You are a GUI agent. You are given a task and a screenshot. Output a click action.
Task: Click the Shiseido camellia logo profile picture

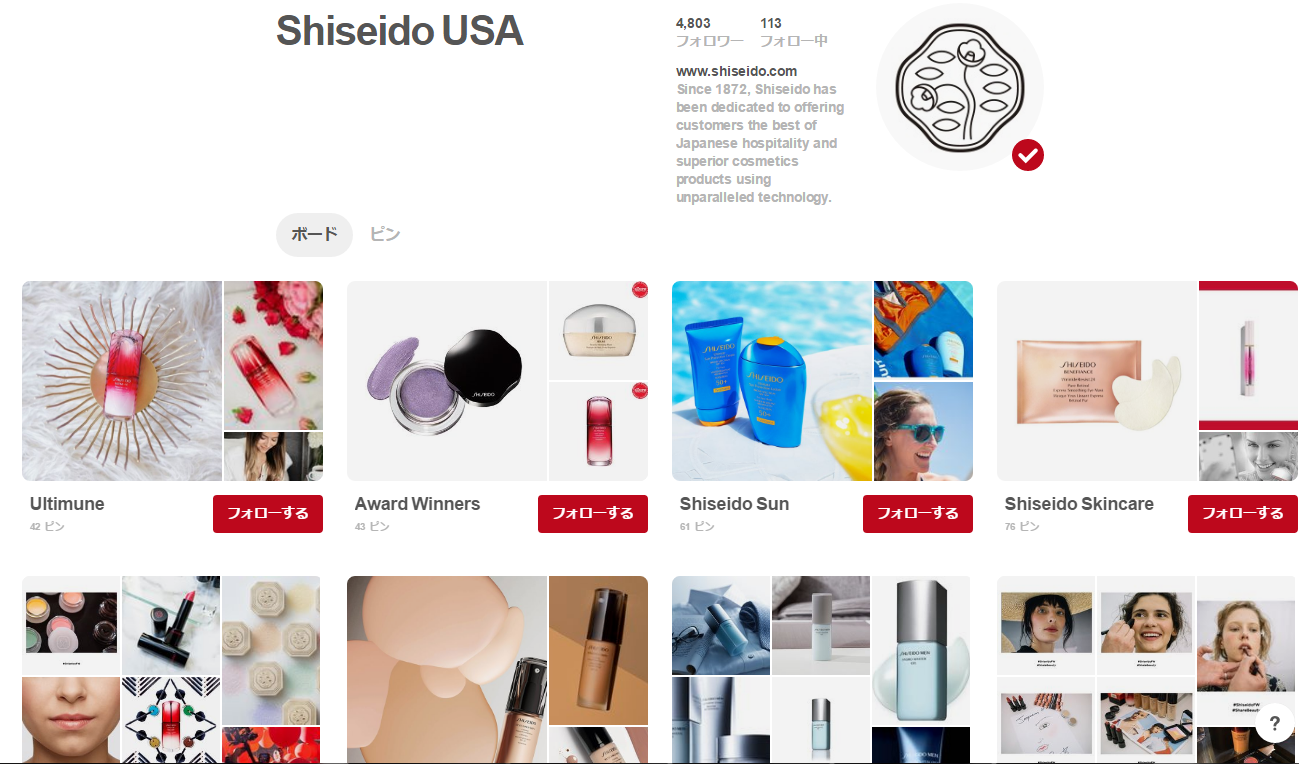pyautogui.click(x=959, y=88)
